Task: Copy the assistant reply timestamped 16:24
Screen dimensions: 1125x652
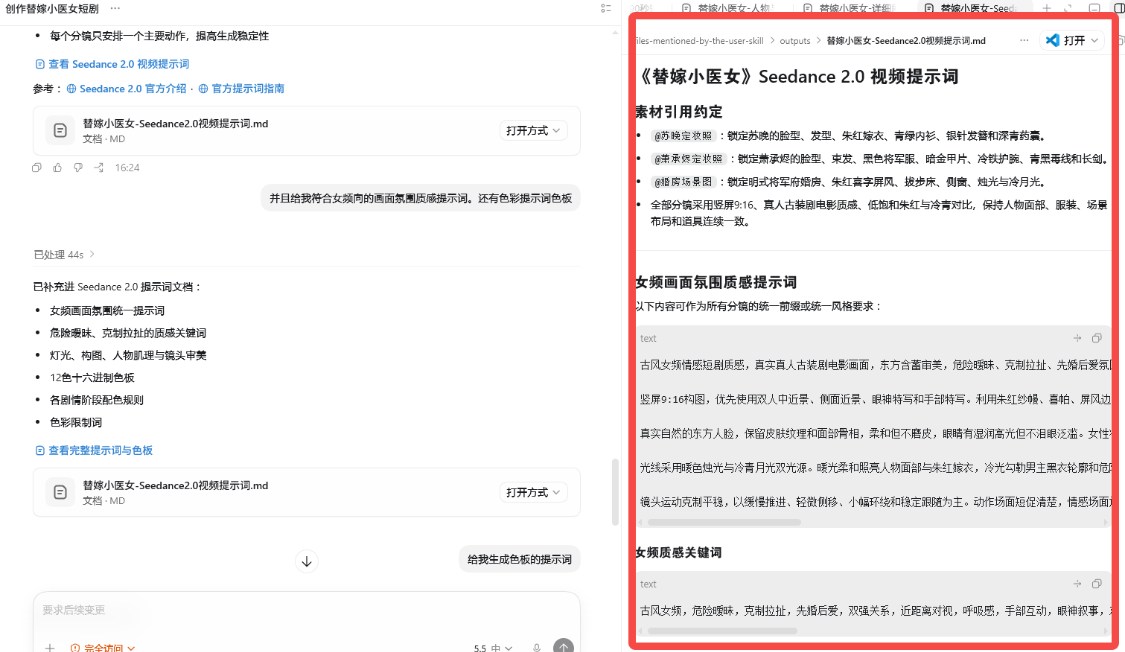Action: 37,168
